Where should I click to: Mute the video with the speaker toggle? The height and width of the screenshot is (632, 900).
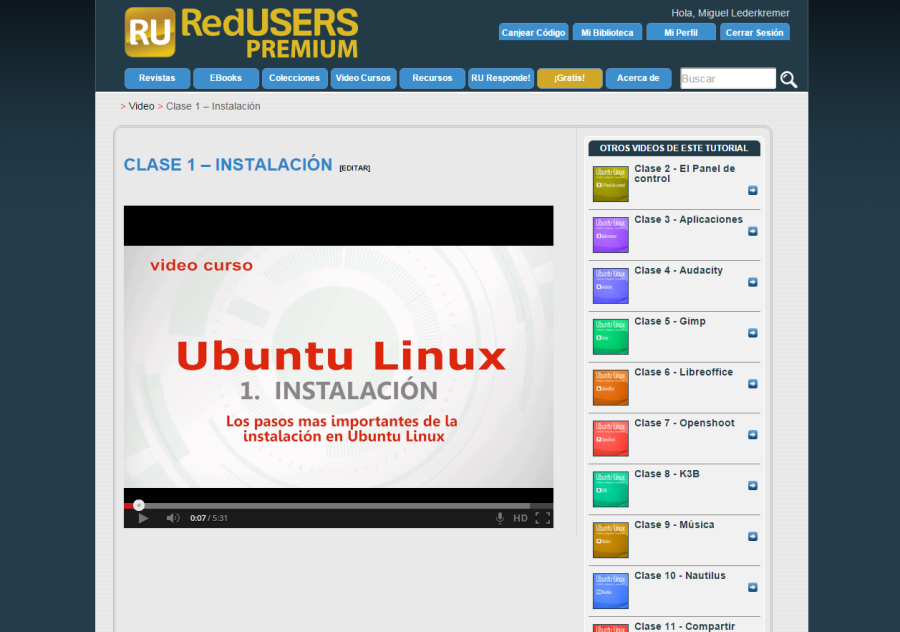pos(172,517)
